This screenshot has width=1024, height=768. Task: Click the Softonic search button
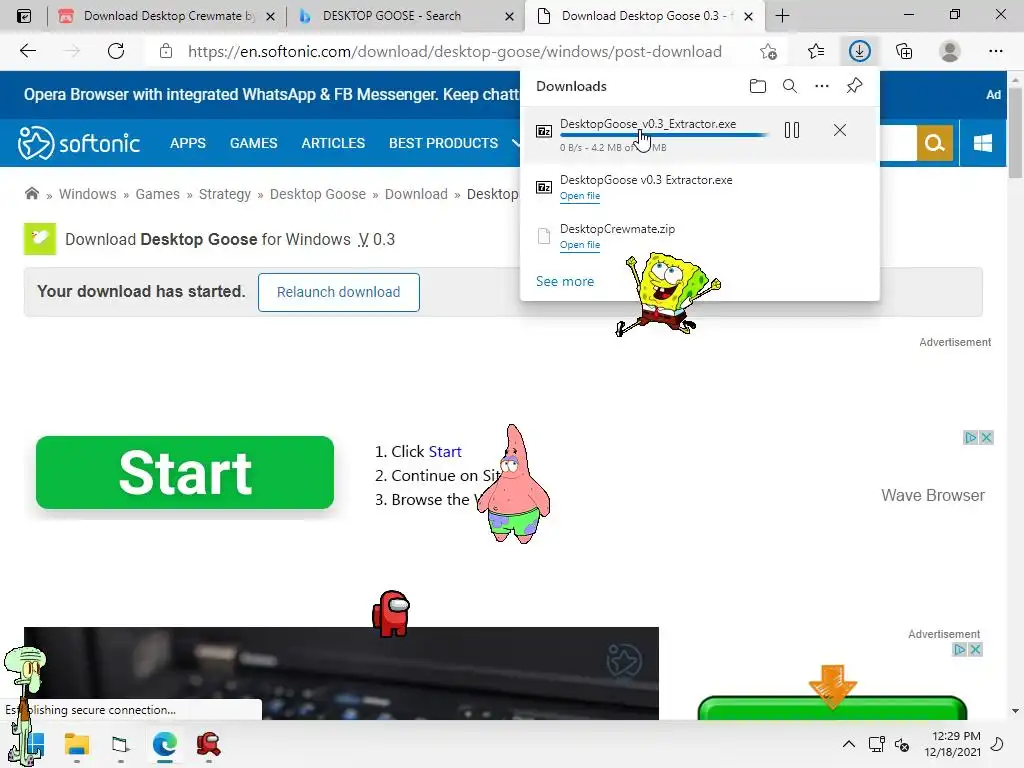935,142
